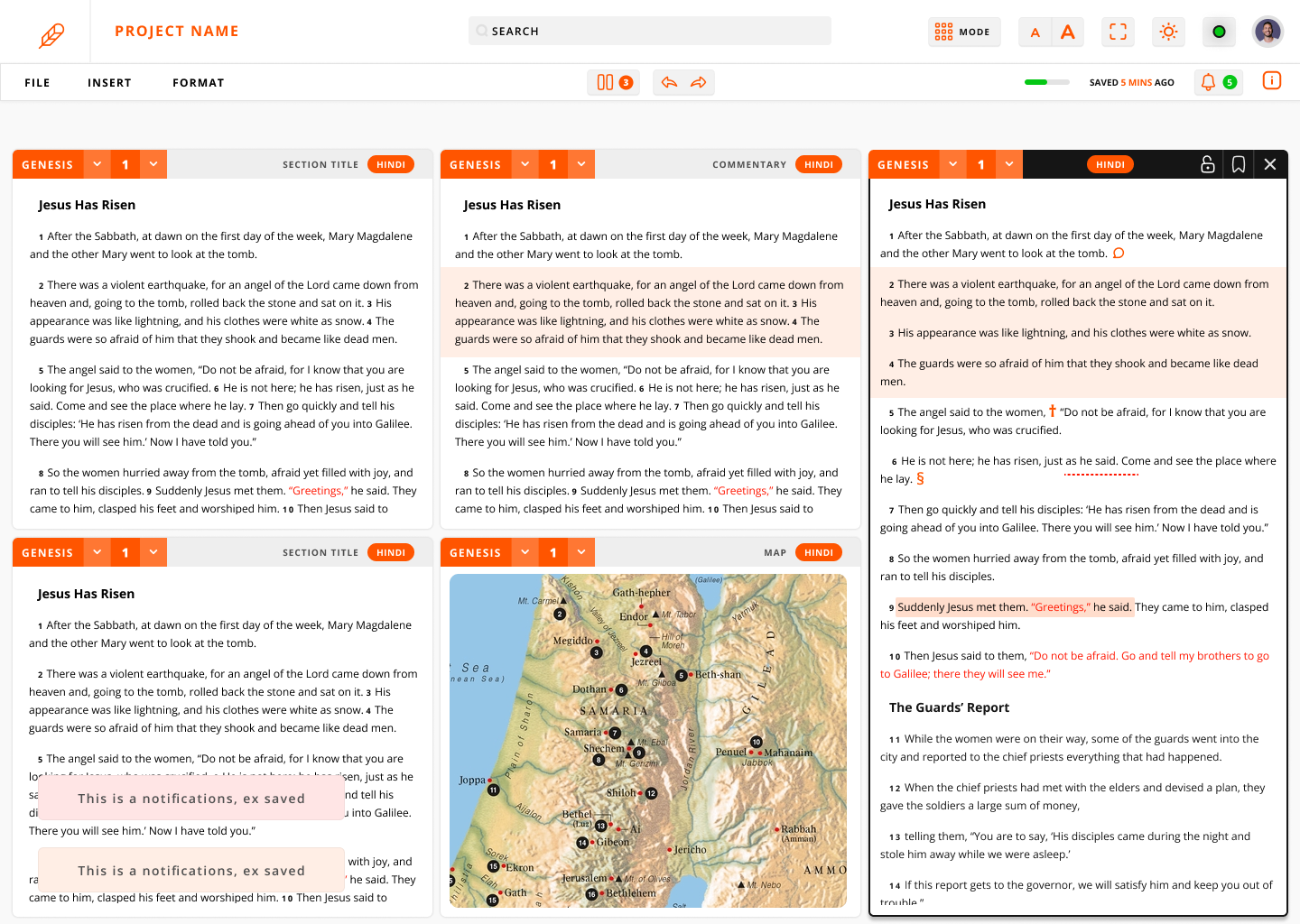Expand book dropdown in bottom-left Genesis panel
Image resolution: width=1300 pixels, height=924 pixels.
point(97,552)
